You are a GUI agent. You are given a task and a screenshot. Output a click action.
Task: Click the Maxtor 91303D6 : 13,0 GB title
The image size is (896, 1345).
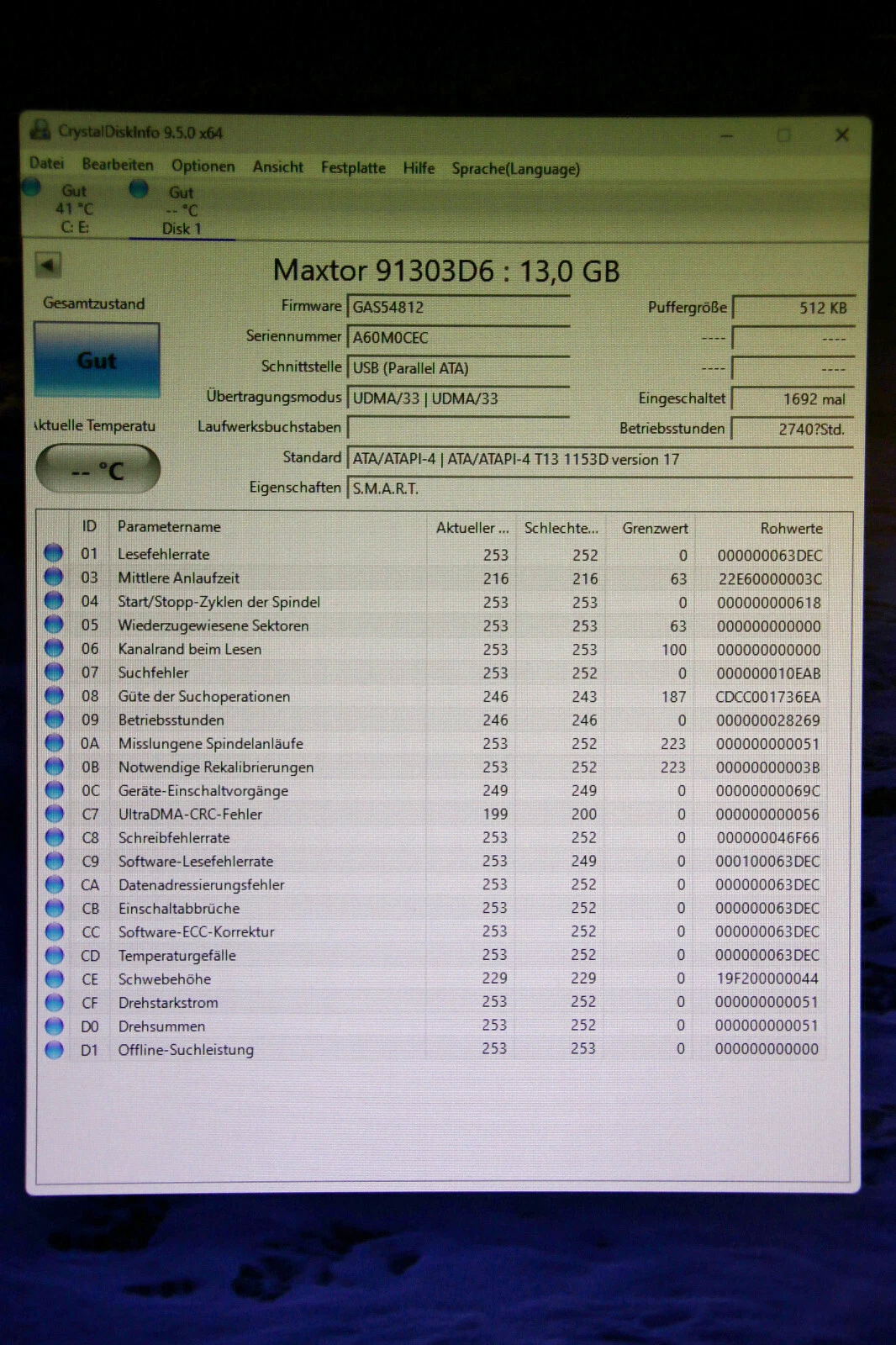[x=446, y=271]
